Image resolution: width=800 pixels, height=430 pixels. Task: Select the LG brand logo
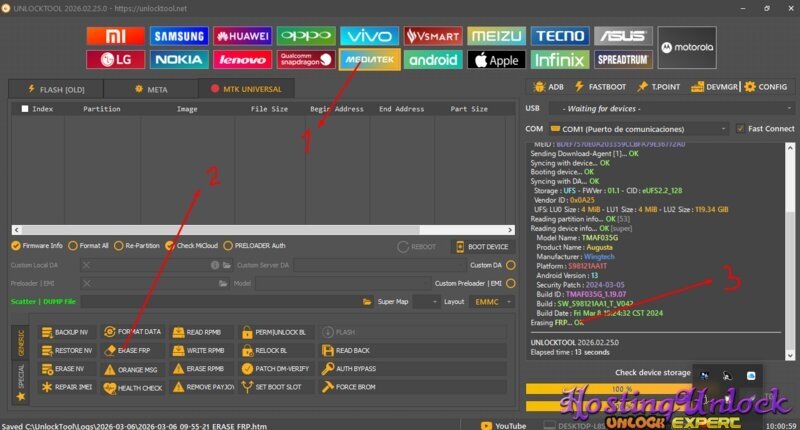115,60
